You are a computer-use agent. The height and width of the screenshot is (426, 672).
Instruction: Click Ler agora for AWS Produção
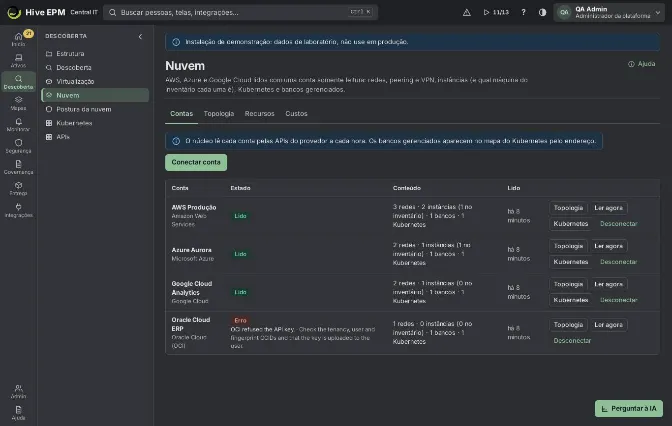(x=608, y=208)
